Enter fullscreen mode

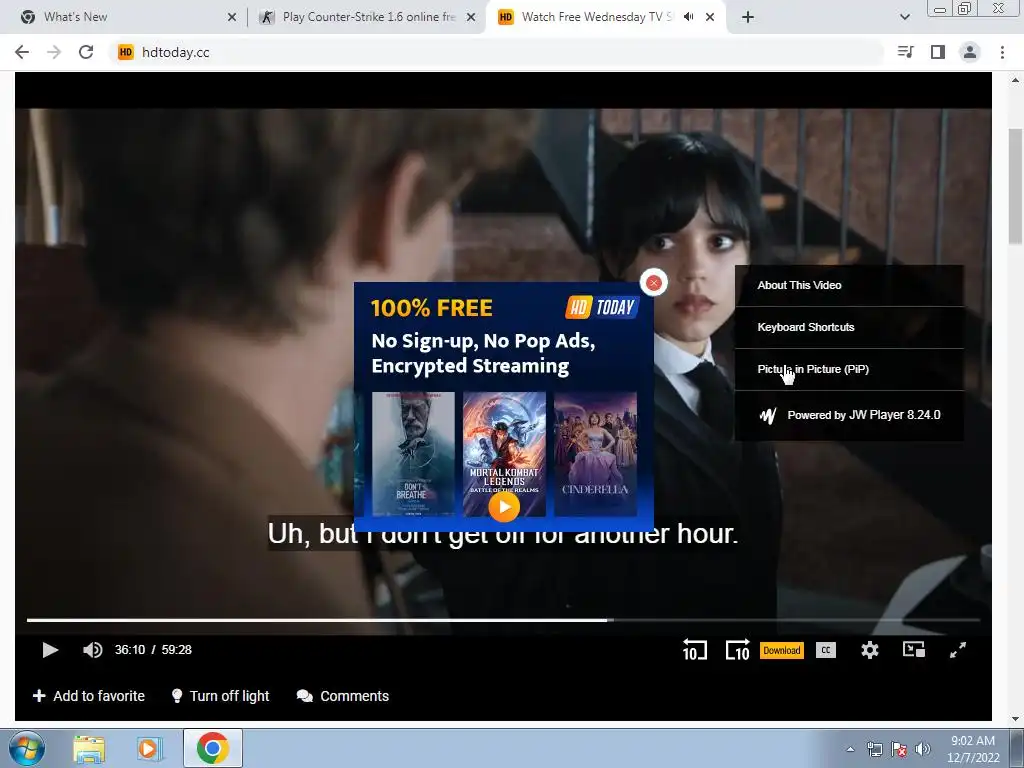pos(957,650)
